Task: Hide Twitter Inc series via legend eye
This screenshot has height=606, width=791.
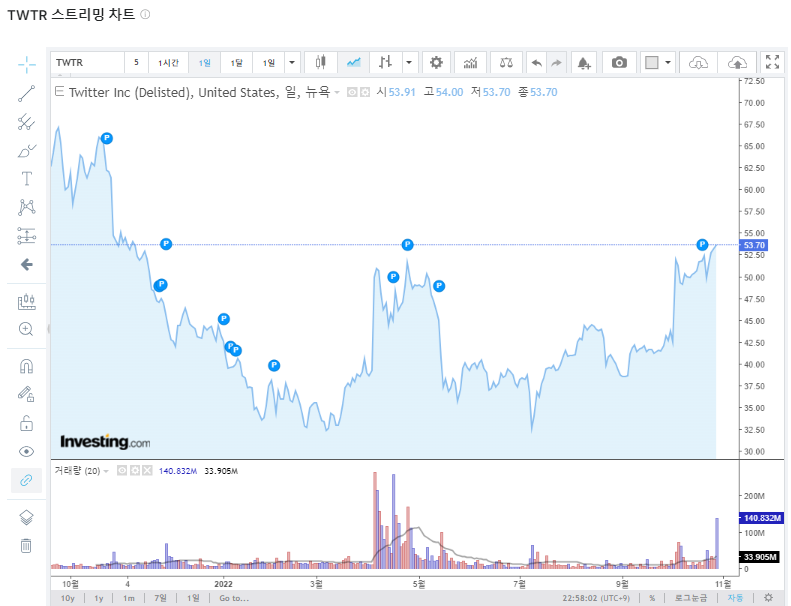Action: coord(352,92)
